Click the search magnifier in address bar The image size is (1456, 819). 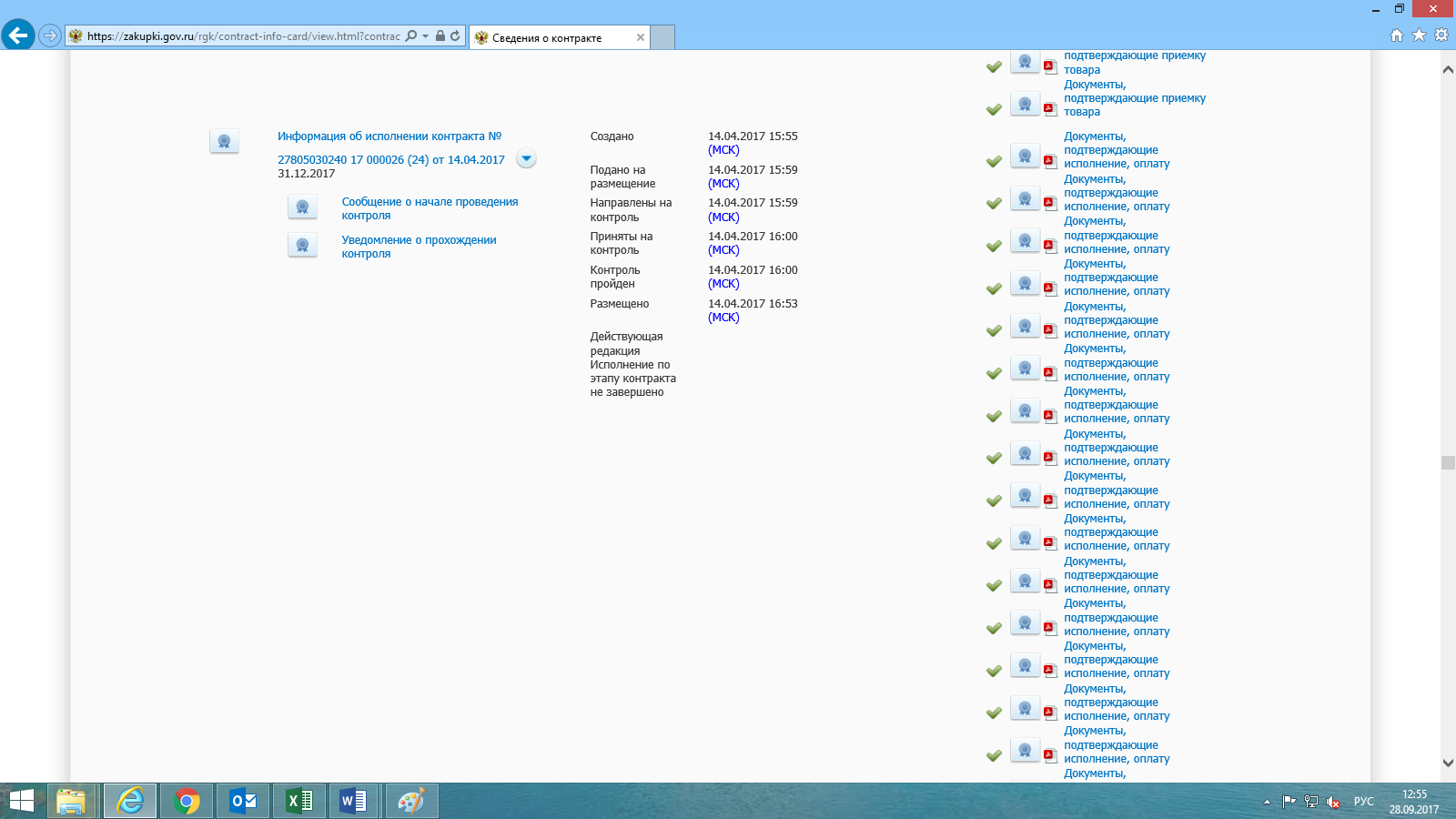click(x=411, y=35)
